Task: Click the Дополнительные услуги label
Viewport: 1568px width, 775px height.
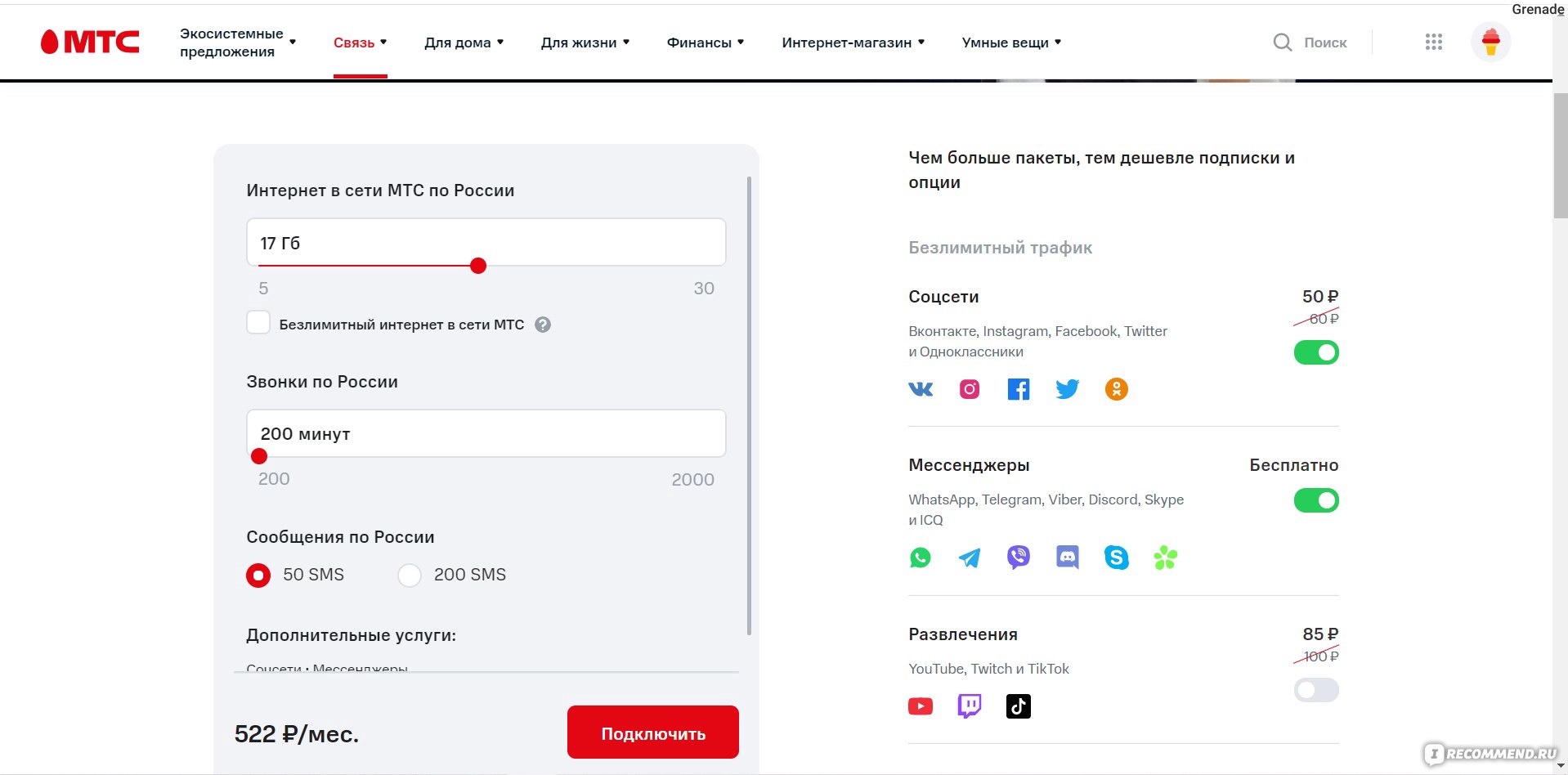Action: 352,635
